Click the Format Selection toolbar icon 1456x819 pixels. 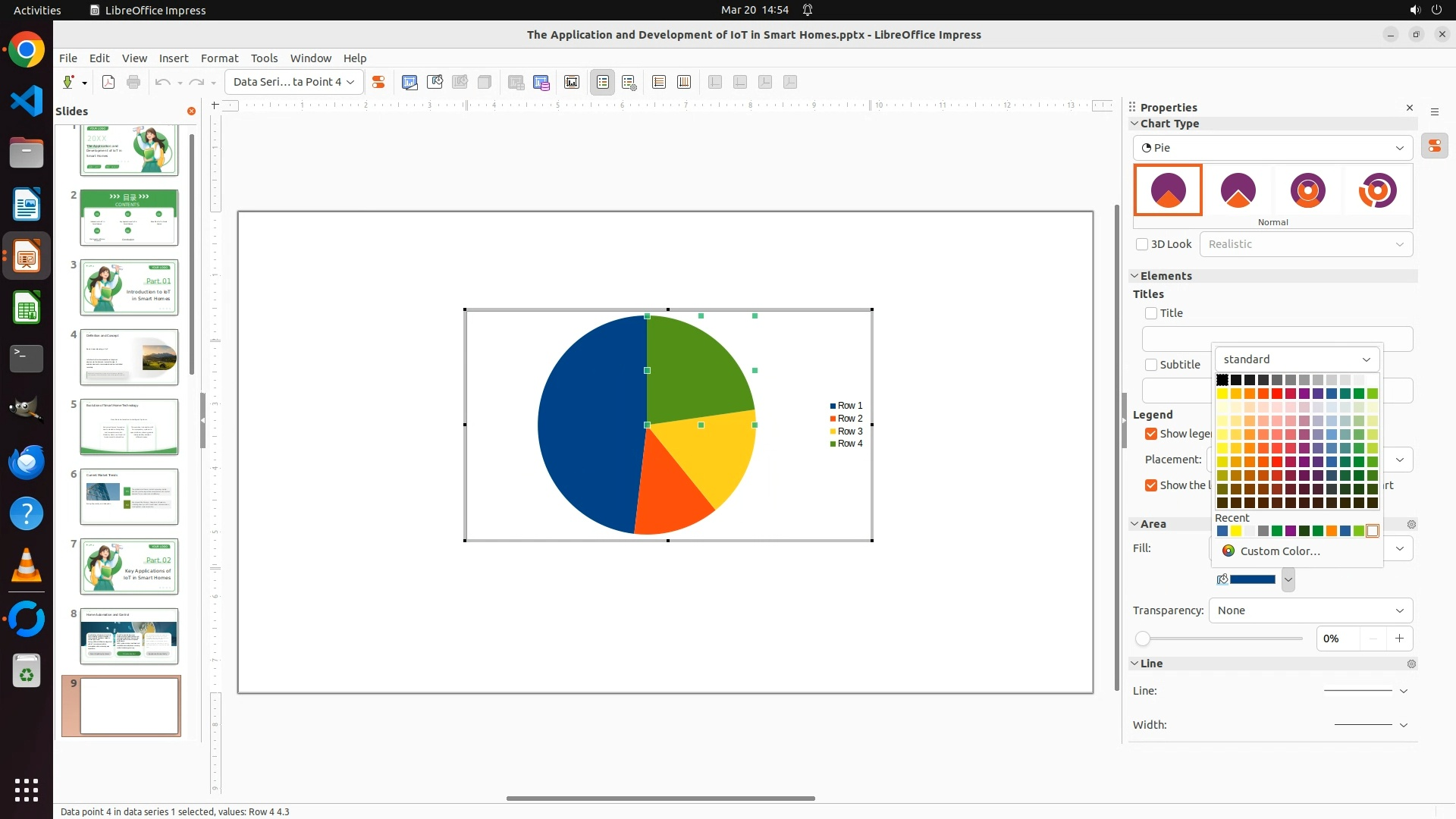click(378, 82)
